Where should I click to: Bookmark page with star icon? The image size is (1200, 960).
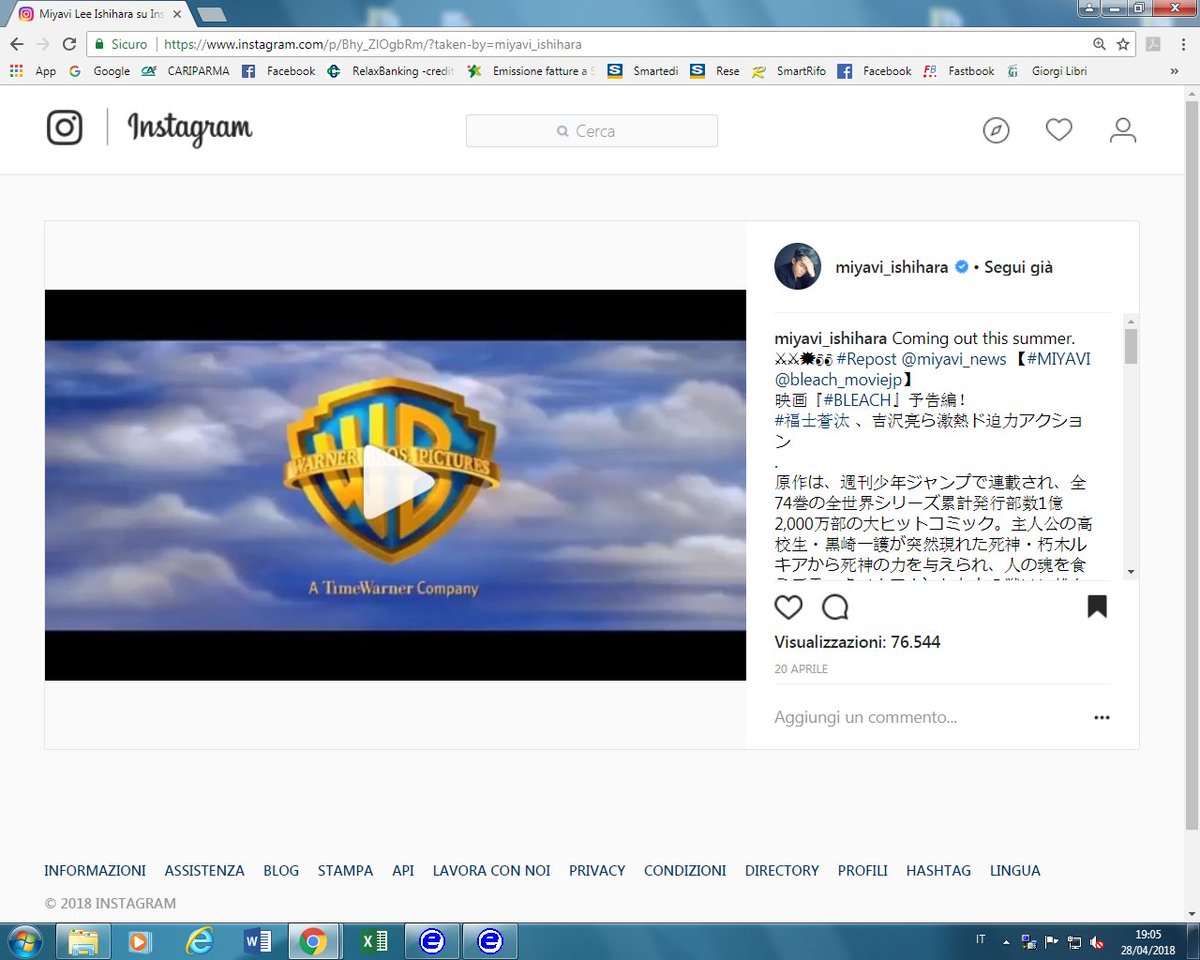(x=1123, y=44)
